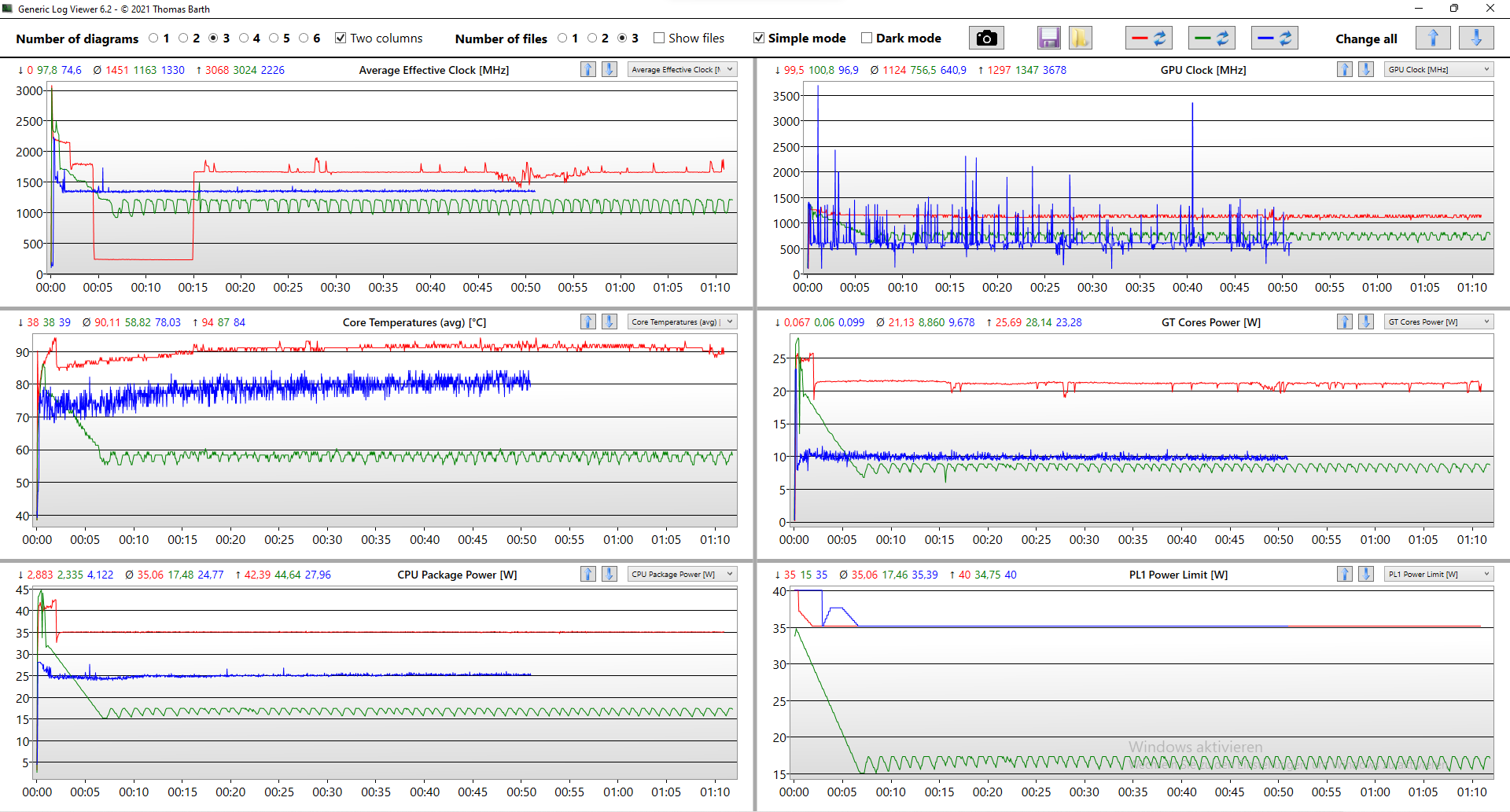Enable Dark mode checkbox

(x=867, y=38)
